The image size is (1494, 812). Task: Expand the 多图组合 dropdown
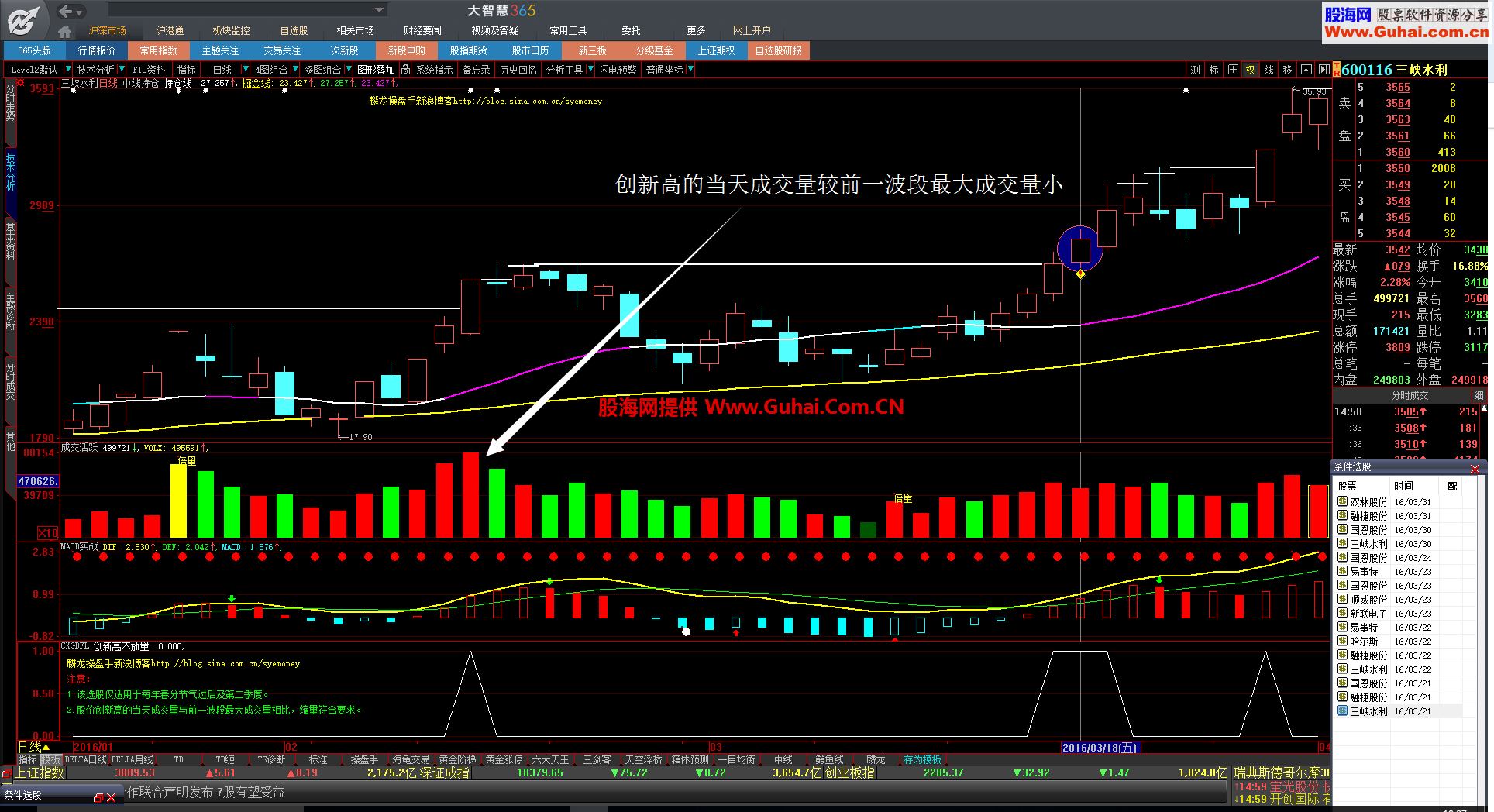tap(348, 70)
